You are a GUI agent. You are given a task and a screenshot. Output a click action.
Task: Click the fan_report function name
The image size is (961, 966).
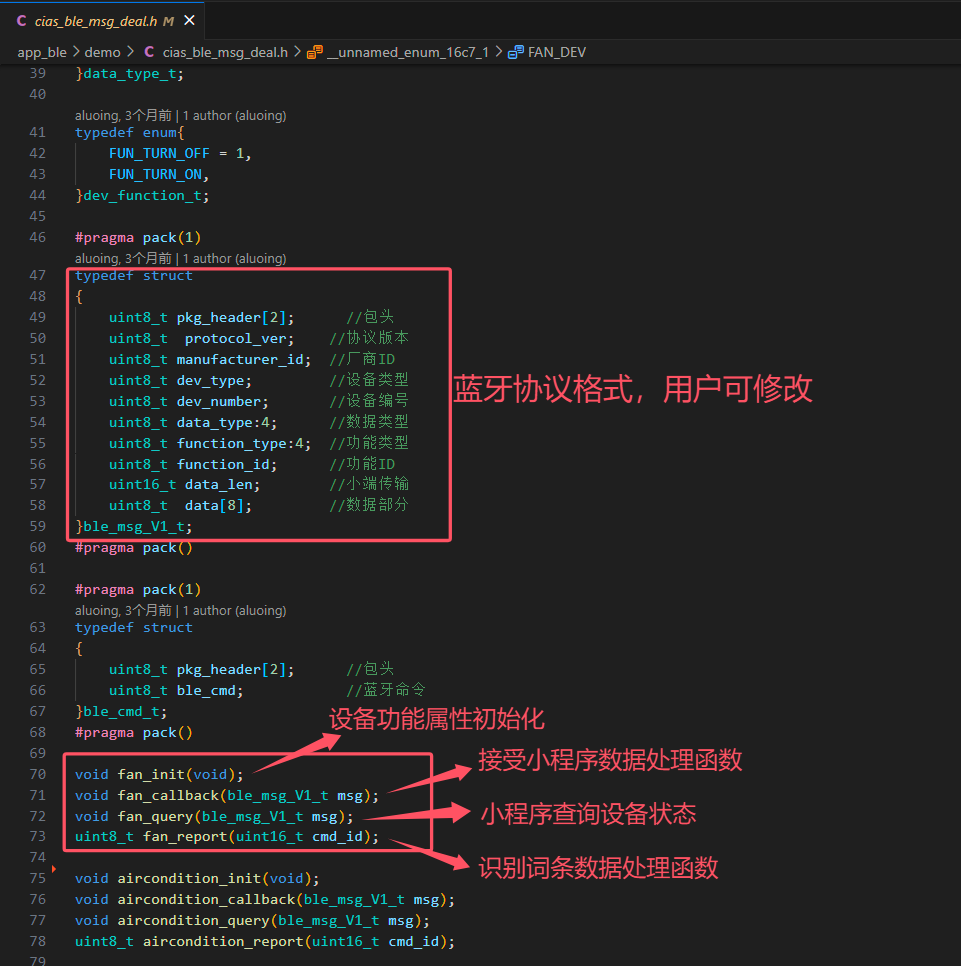coord(185,836)
